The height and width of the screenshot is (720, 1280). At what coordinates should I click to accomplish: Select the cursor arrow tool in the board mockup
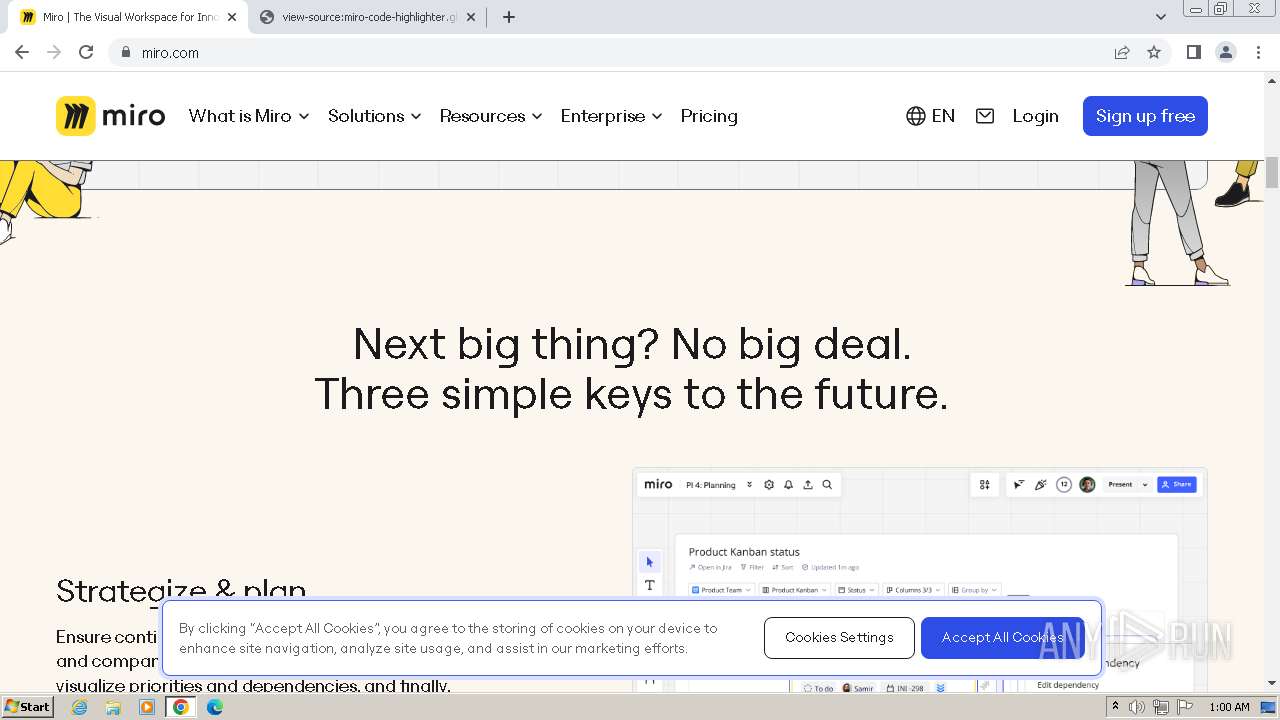650,562
